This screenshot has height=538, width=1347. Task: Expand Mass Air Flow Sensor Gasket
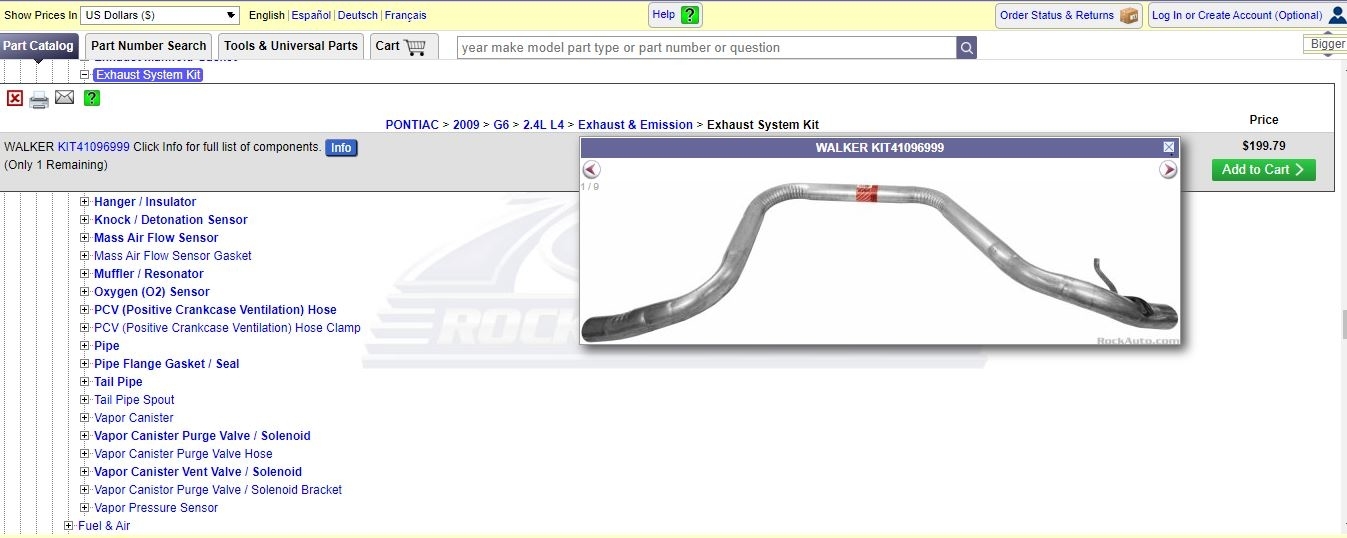[x=85, y=256]
